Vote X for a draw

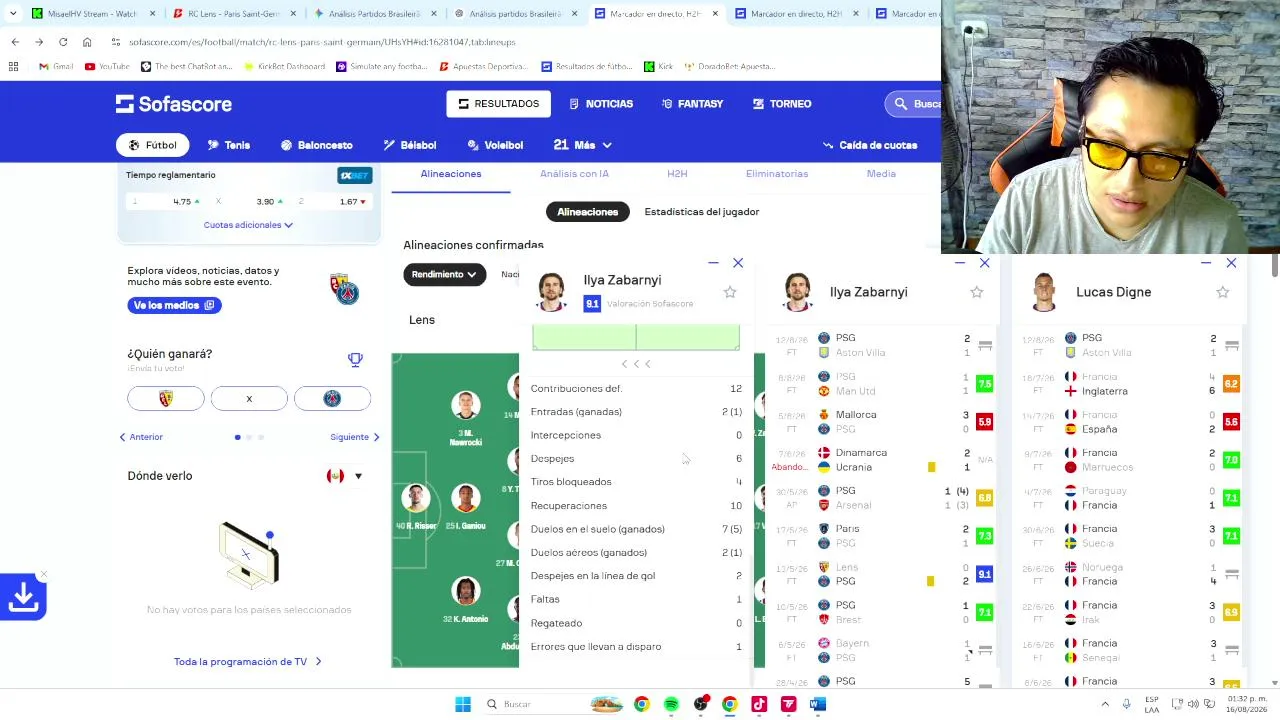(x=249, y=399)
